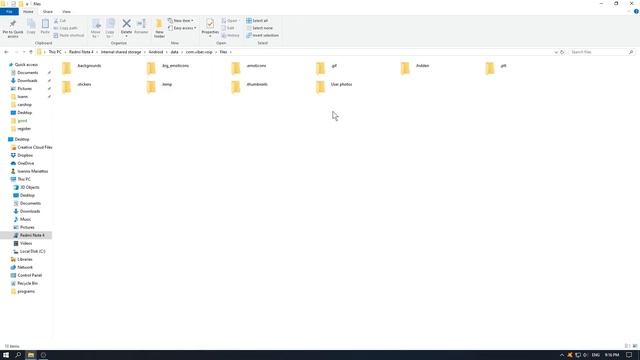Open Properties from the ribbon

click(210, 27)
